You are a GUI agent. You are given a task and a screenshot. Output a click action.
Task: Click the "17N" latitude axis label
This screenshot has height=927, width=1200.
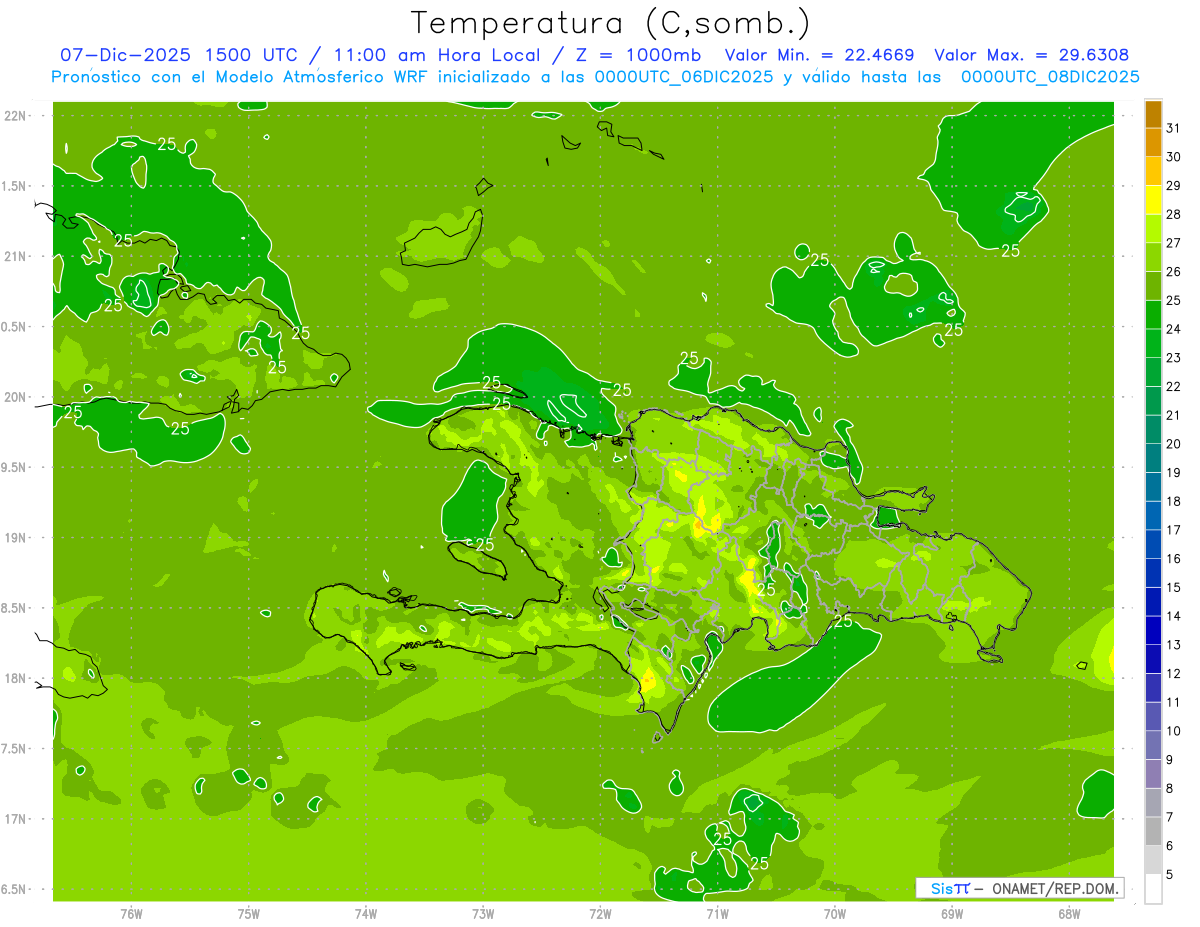(16, 820)
